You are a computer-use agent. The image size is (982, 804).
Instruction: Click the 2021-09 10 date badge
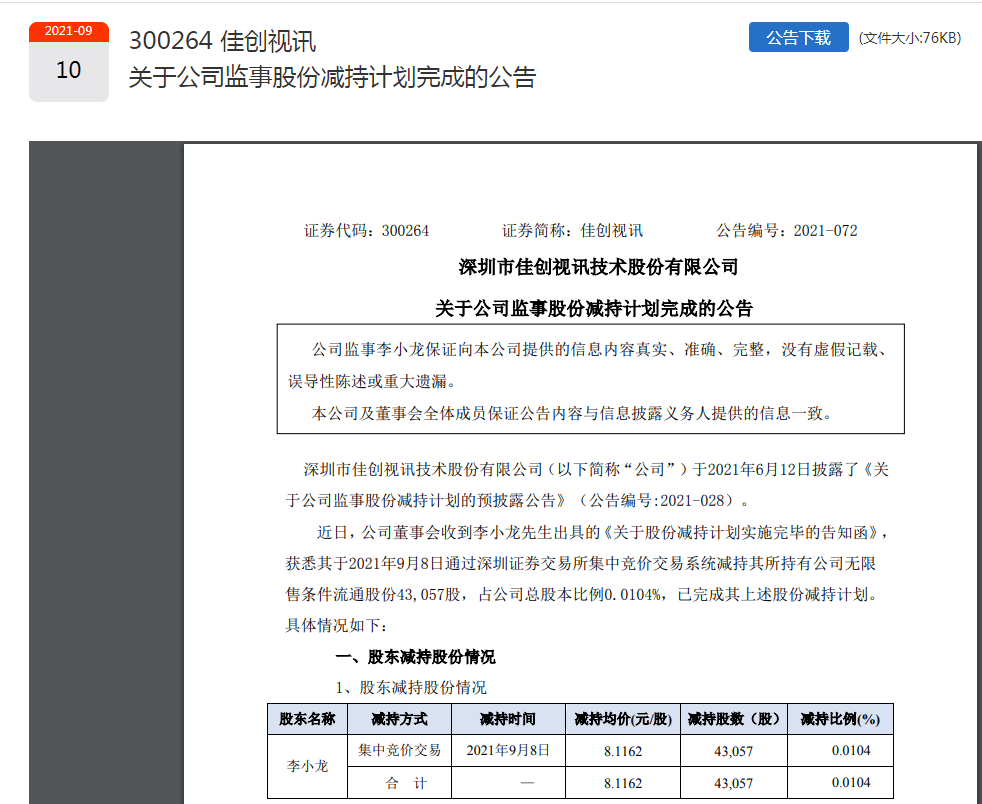click(69, 61)
